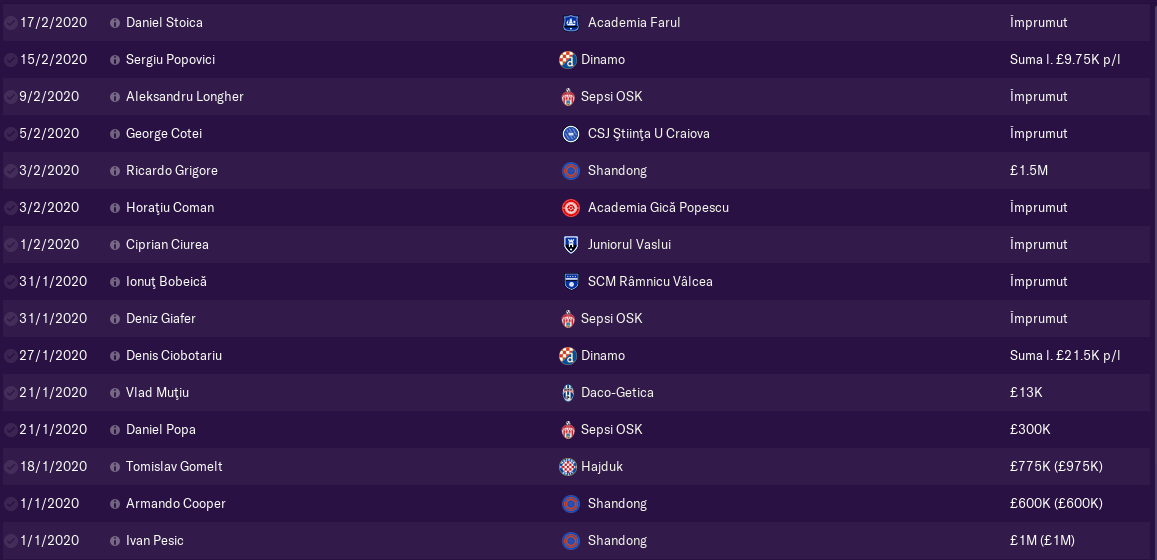Viewport: 1157px width, 560px height.
Task: Click the info icon beside Daniel Stoica
Action: (x=114, y=23)
